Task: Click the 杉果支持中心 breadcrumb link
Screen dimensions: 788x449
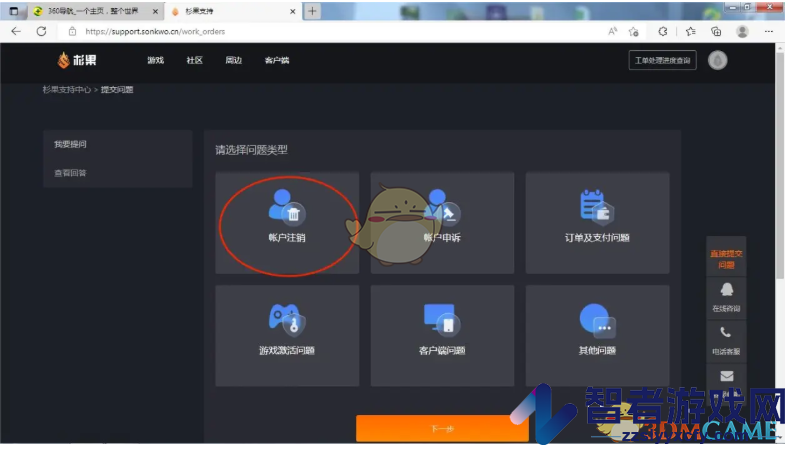Action: tap(67, 89)
